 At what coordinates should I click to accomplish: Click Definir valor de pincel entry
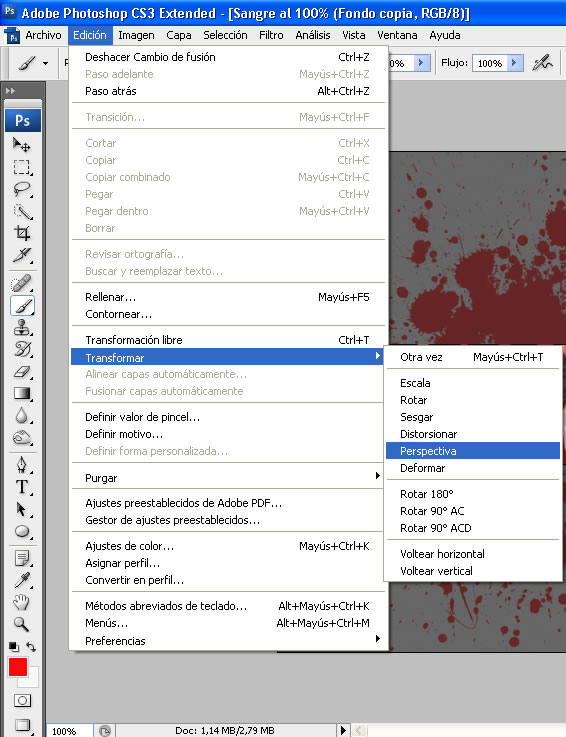pyautogui.click(x=228, y=417)
